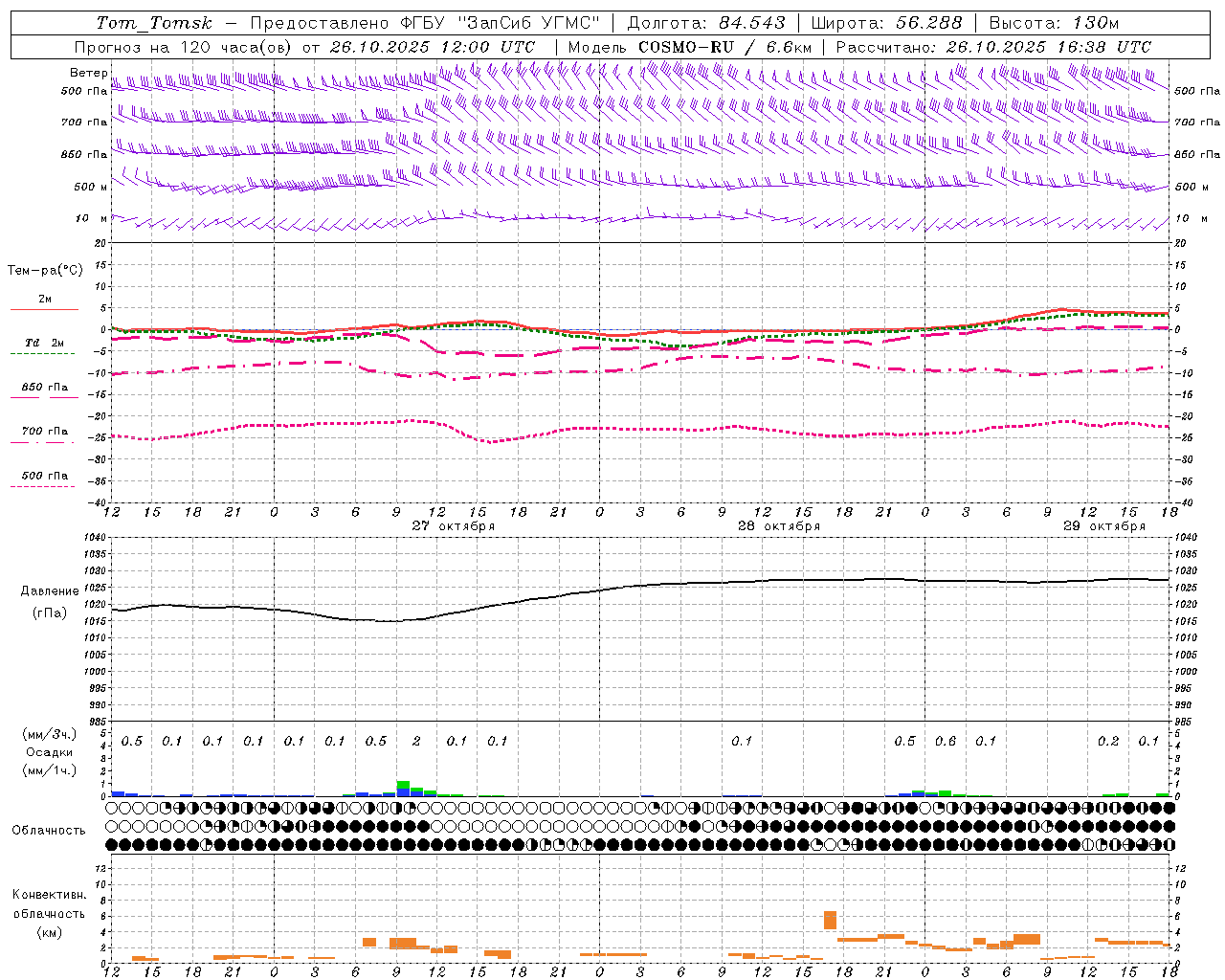Image resolution: width=1225 pixels, height=980 pixels.
Task: Click 'Прогноз на 120 часа(ов)' forecast text
Action: coord(185,47)
